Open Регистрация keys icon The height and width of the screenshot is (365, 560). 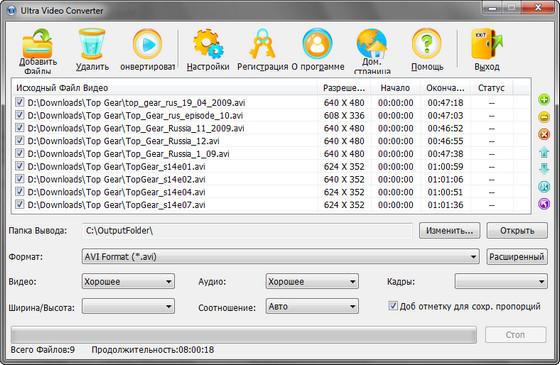click(x=262, y=44)
